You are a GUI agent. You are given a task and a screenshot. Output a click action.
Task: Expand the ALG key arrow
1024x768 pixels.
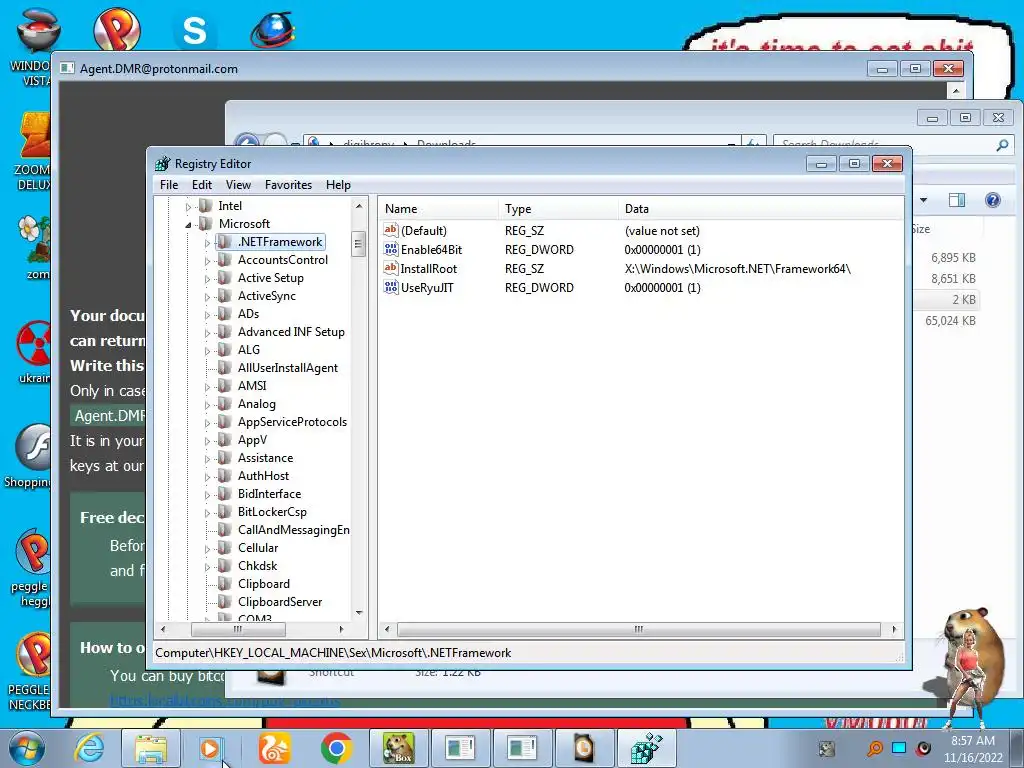tap(207, 351)
